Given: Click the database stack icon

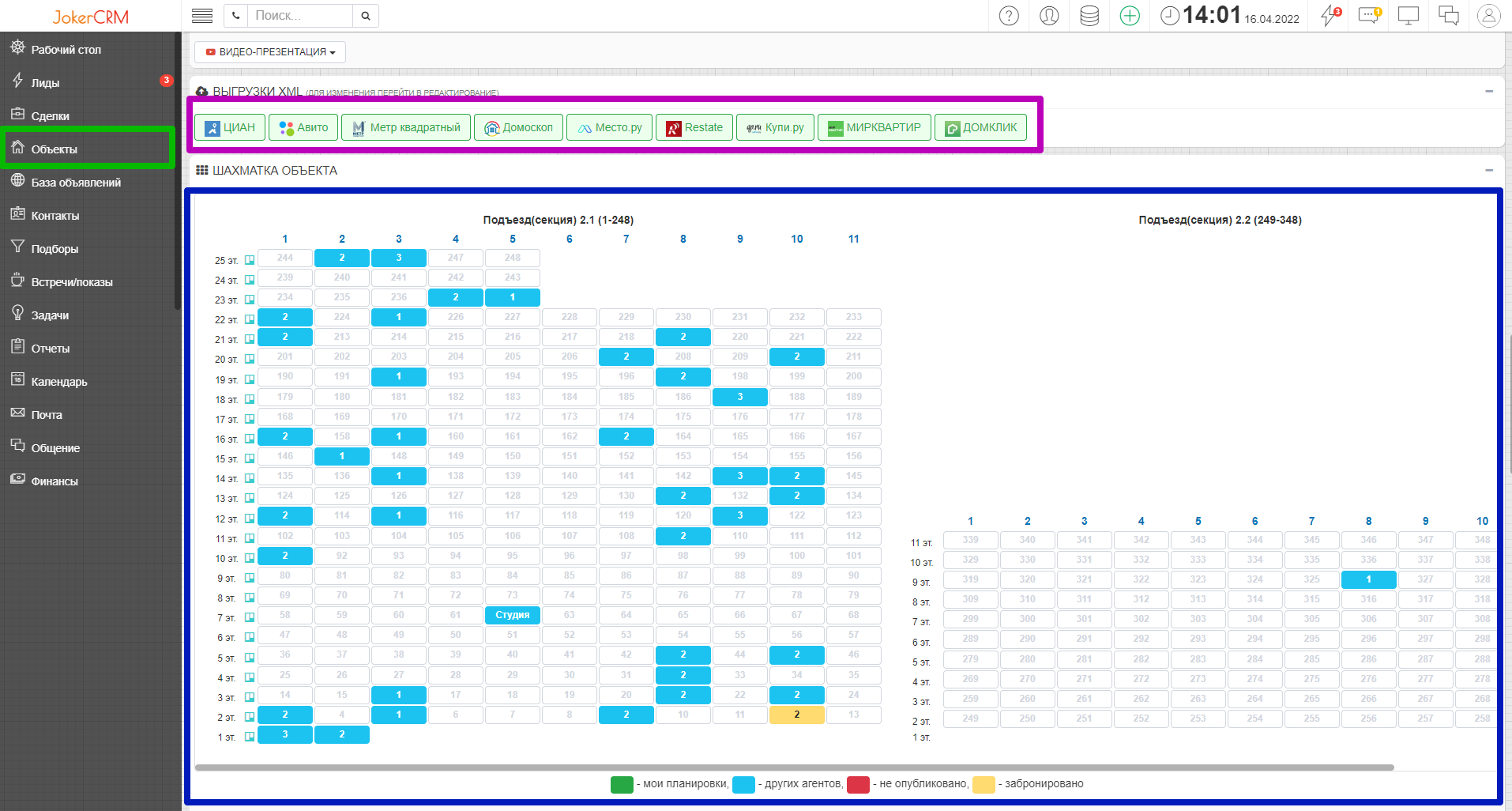Looking at the screenshot, I should click(x=1089, y=16).
